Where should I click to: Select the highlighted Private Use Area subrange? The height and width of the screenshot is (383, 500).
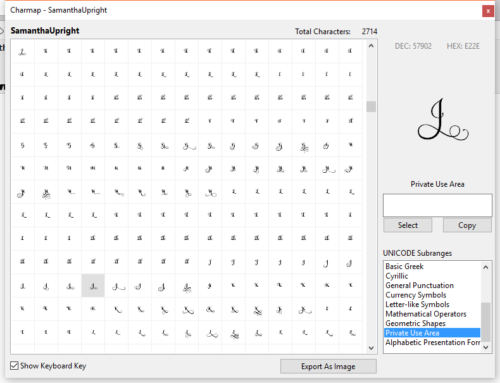click(x=432, y=333)
